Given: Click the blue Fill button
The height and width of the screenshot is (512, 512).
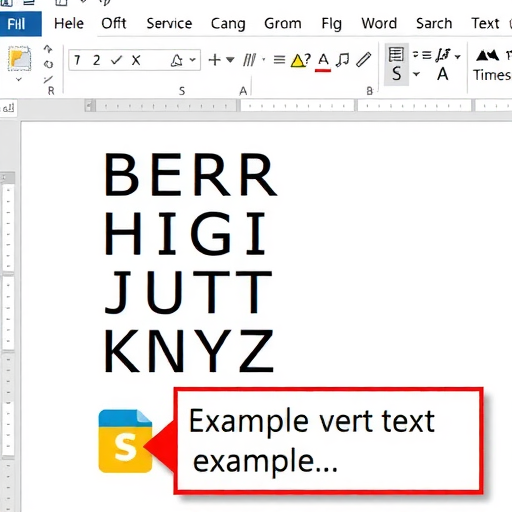Looking at the screenshot, I should 21,24.
